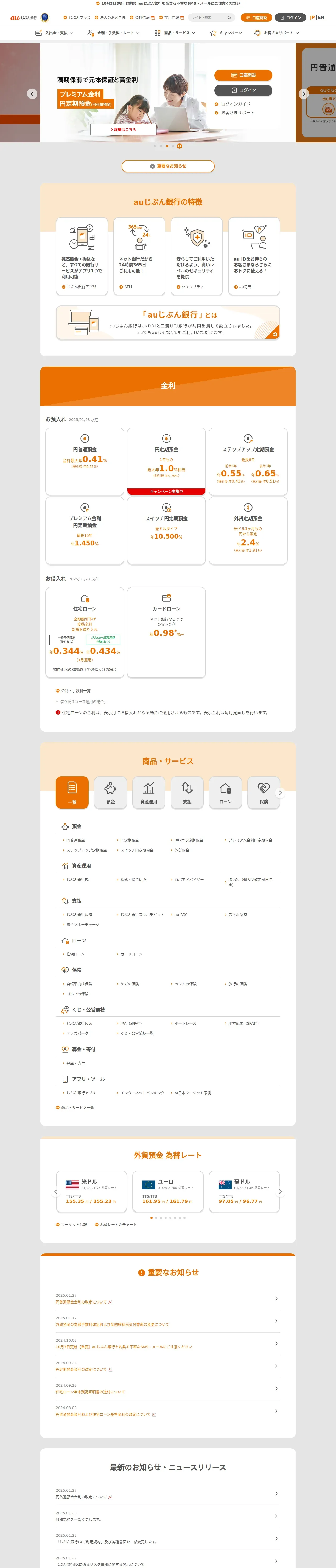Expand the お客さまサポート menu
This screenshot has height=1568, width=336.
click(277, 33)
